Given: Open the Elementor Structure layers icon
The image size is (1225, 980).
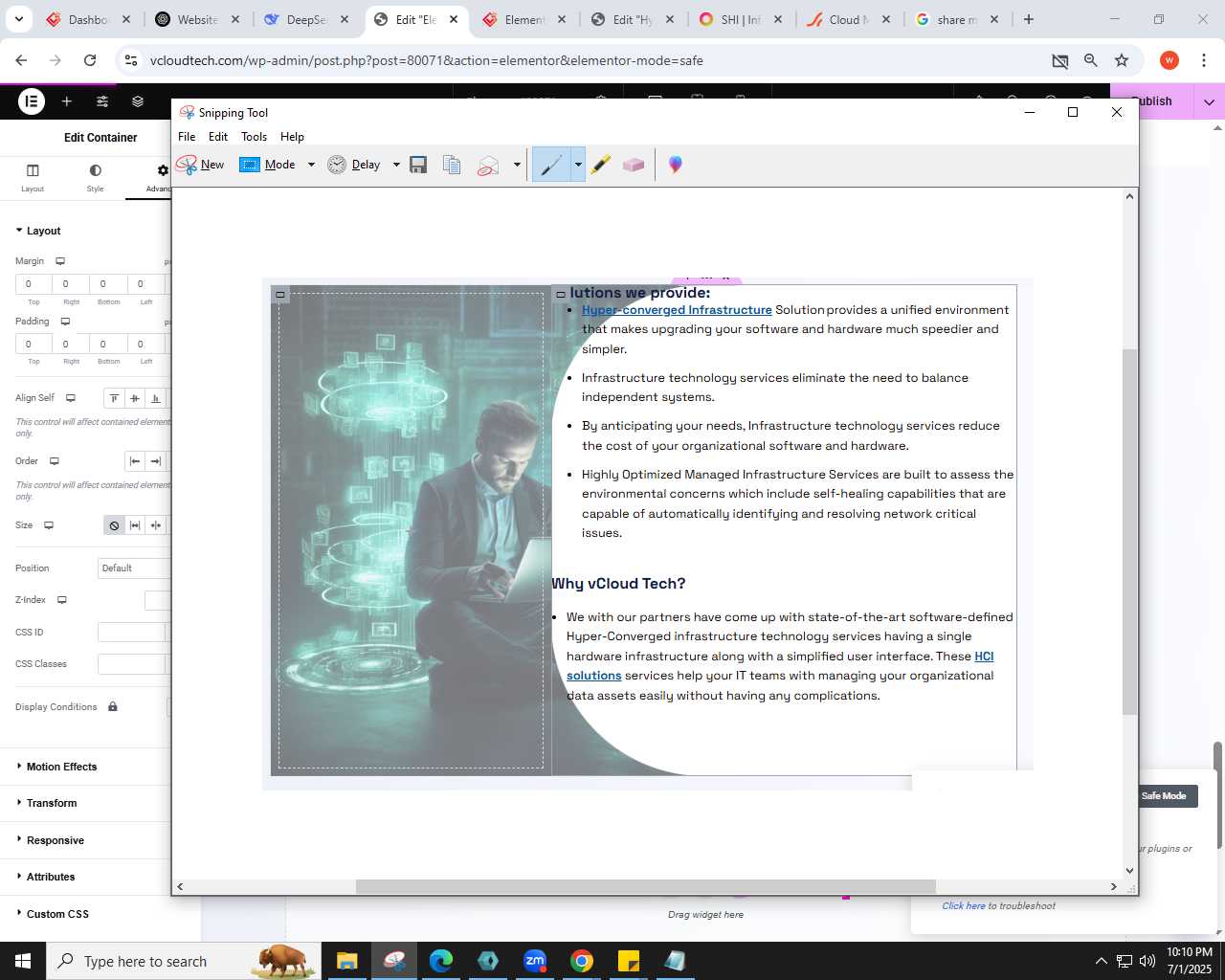Looking at the screenshot, I should [x=138, y=100].
